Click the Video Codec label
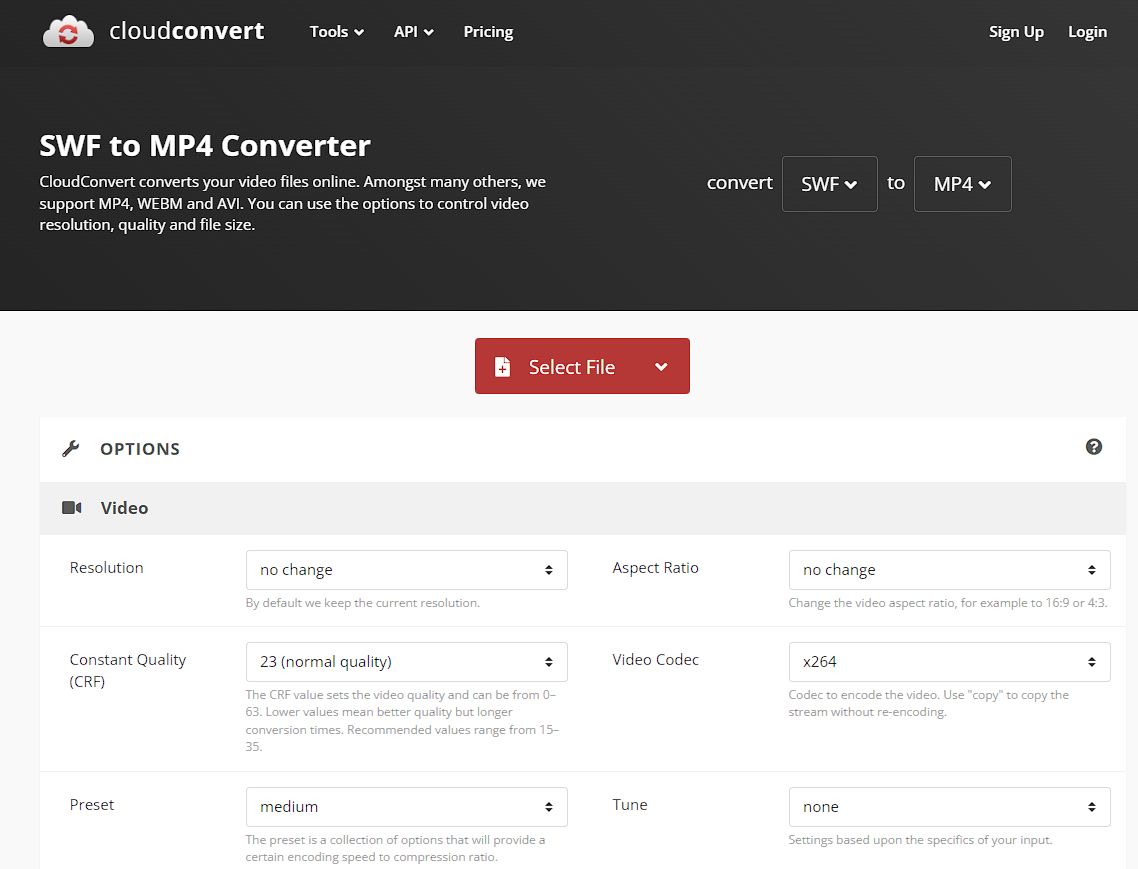 (x=655, y=659)
